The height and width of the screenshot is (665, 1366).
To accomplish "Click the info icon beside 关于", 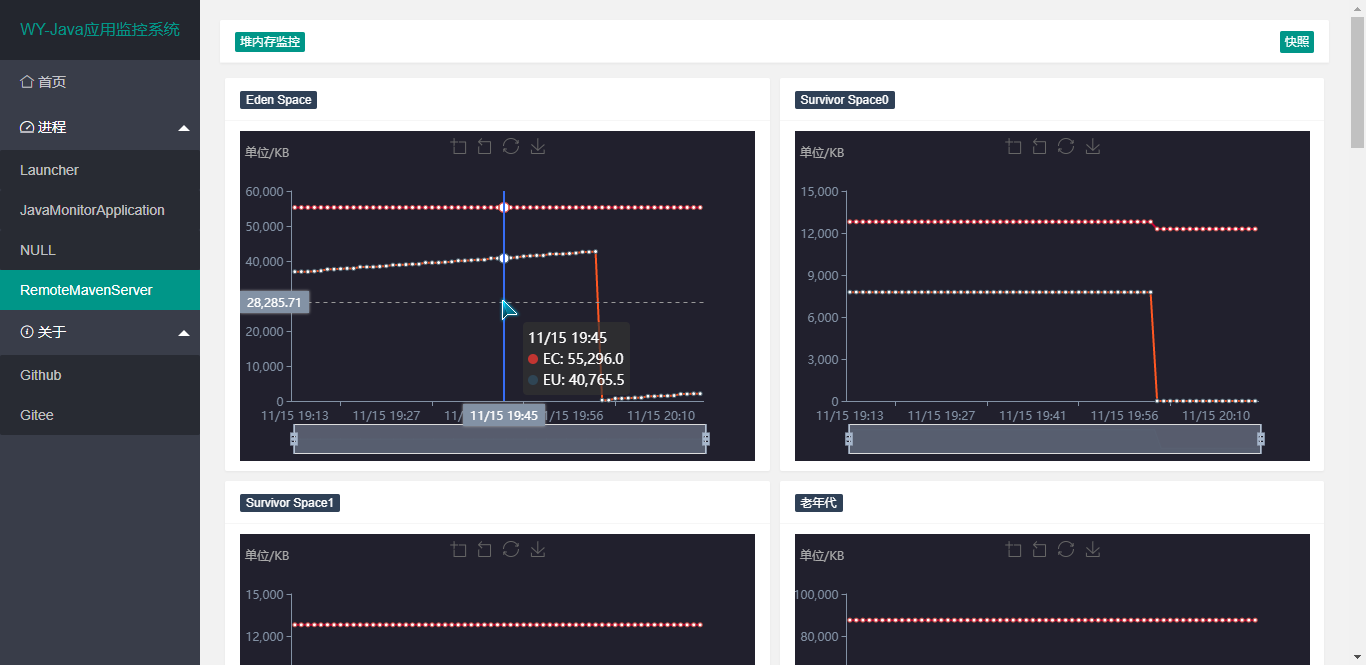I will tap(27, 332).
